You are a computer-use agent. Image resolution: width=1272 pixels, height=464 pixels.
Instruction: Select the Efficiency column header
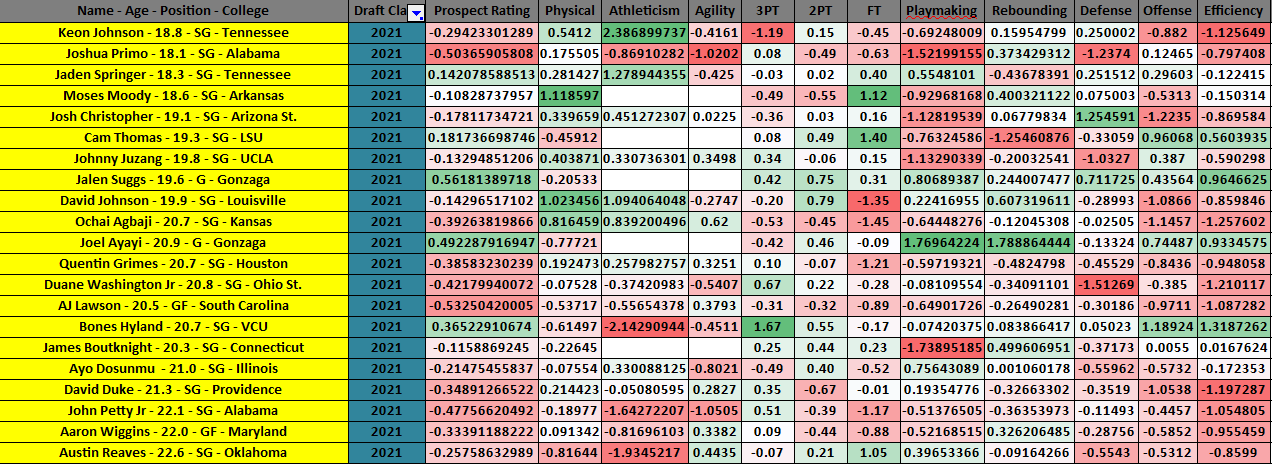click(x=1233, y=11)
